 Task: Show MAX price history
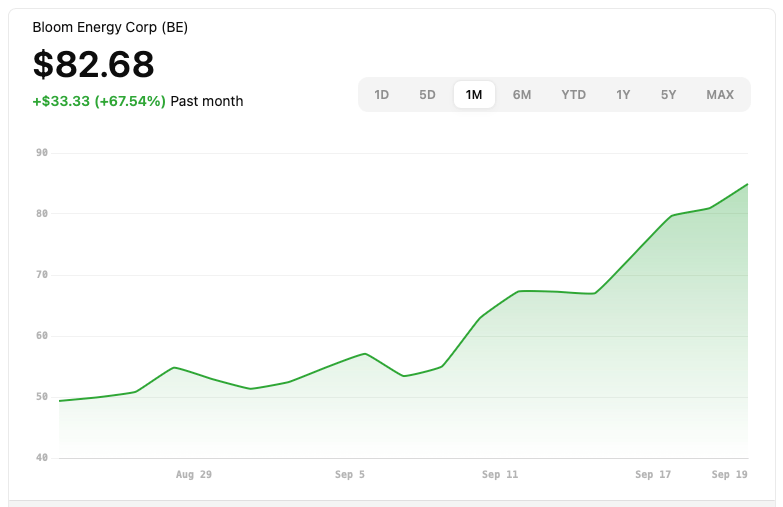(720, 94)
